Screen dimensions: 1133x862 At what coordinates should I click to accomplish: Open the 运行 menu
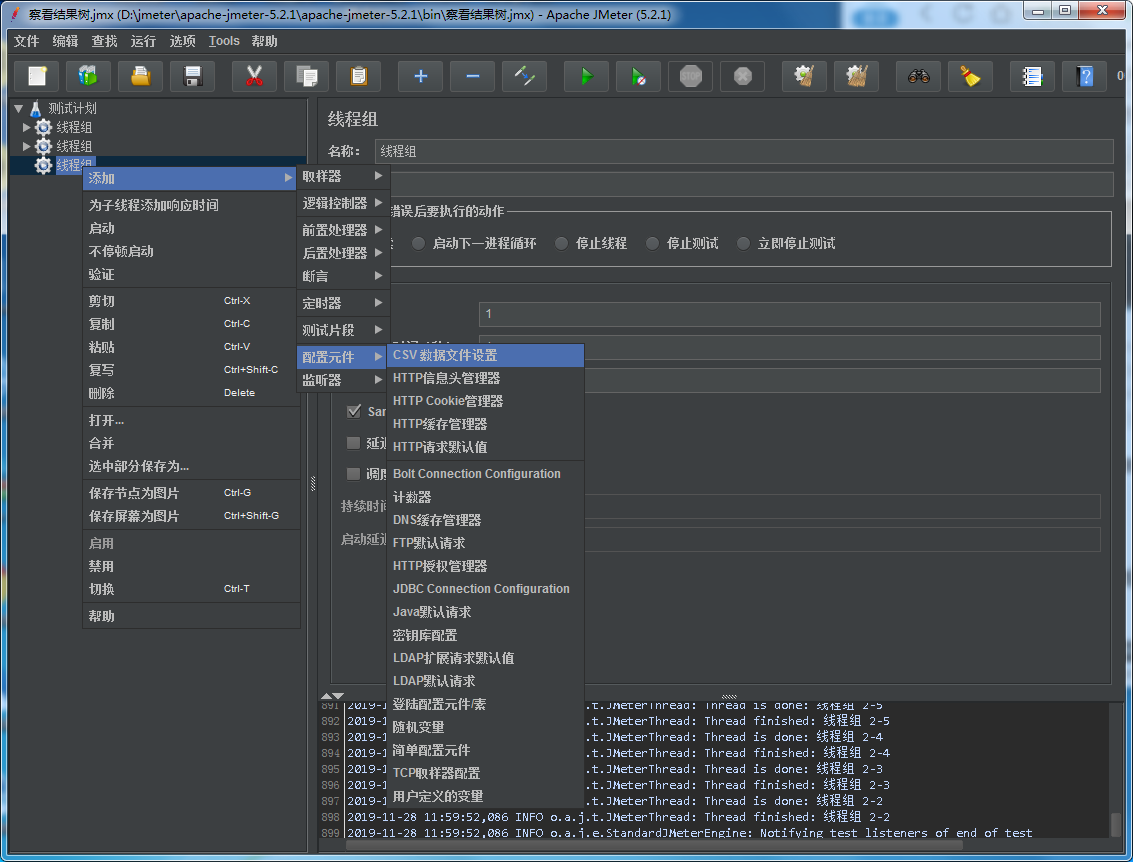point(143,41)
